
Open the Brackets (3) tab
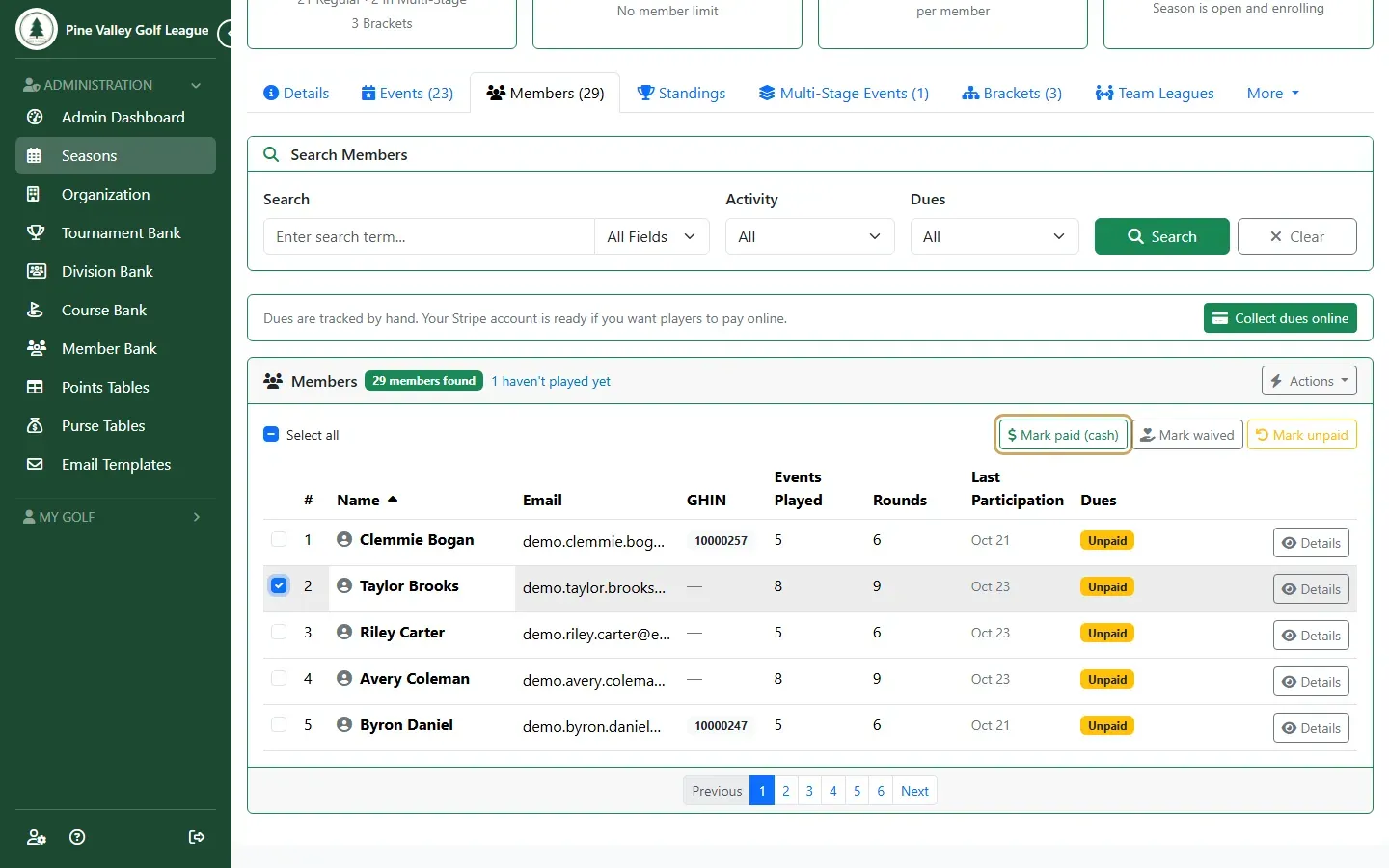tap(1012, 94)
